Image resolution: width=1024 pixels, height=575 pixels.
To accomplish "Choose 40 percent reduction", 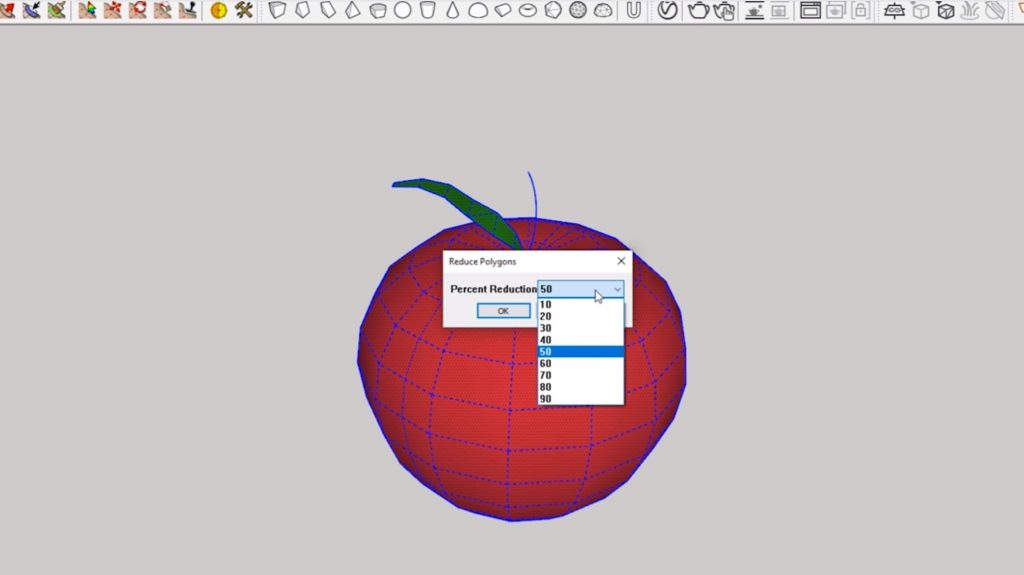I will tap(581, 340).
